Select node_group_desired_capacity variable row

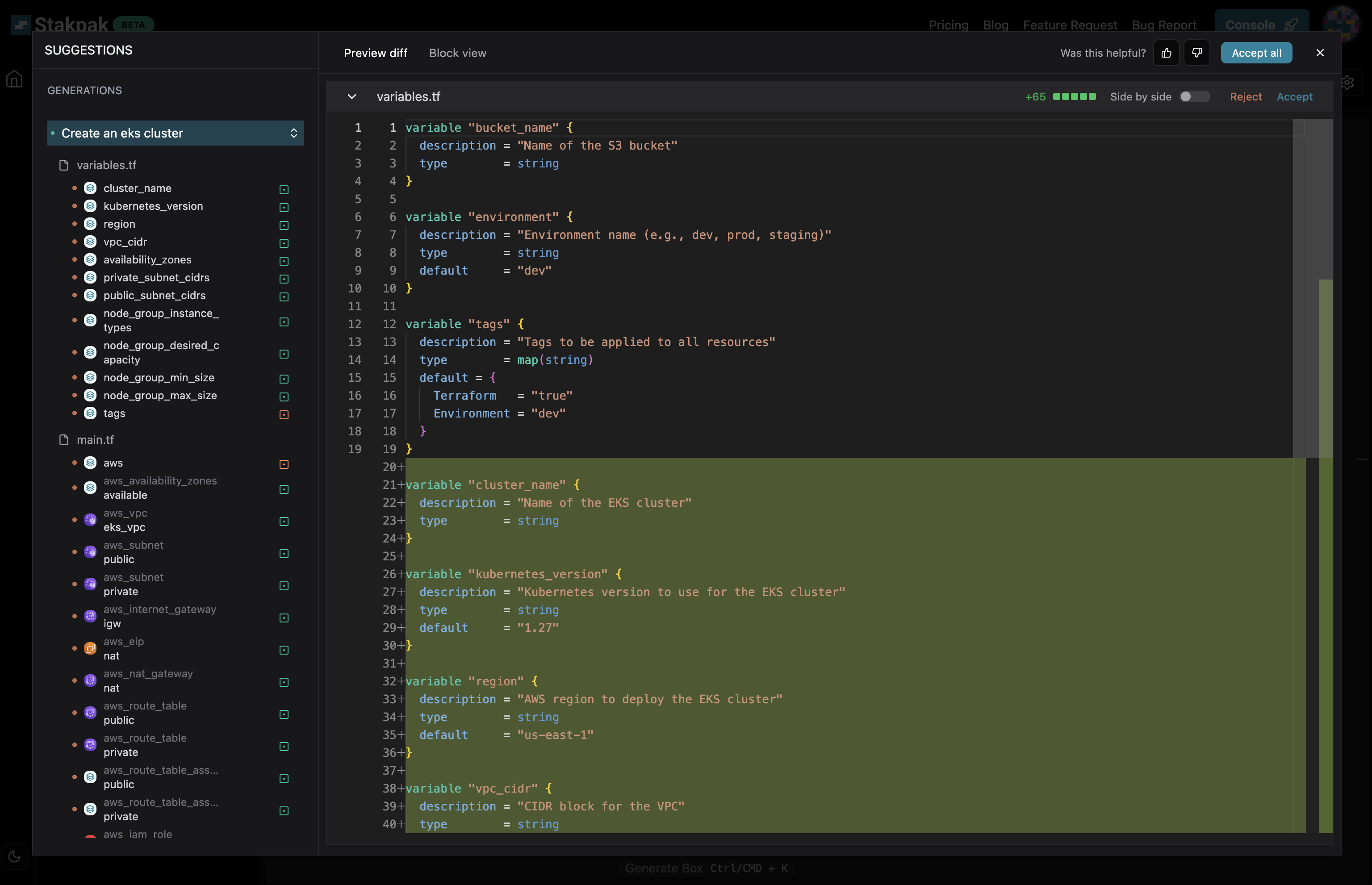pos(180,352)
